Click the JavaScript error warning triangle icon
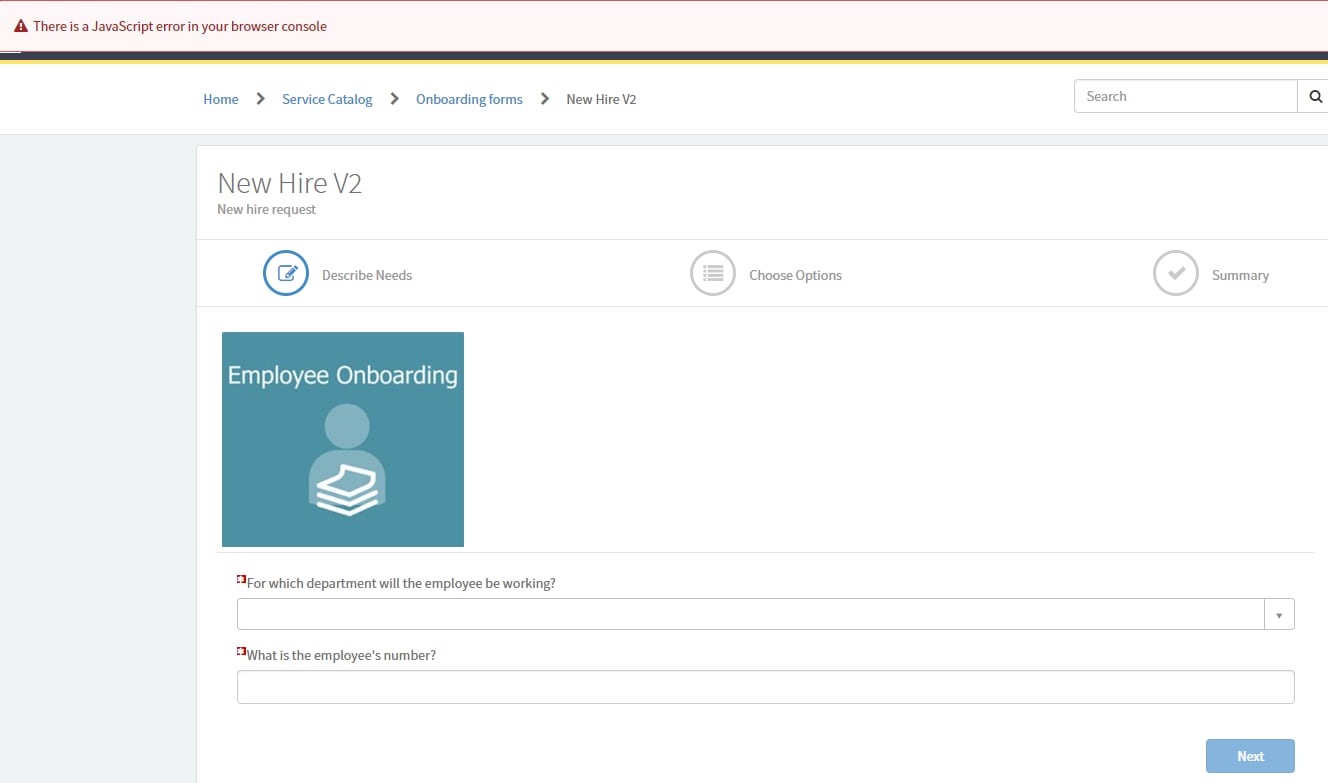The height and width of the screenshot is (783, 1328). click(20, 27)
